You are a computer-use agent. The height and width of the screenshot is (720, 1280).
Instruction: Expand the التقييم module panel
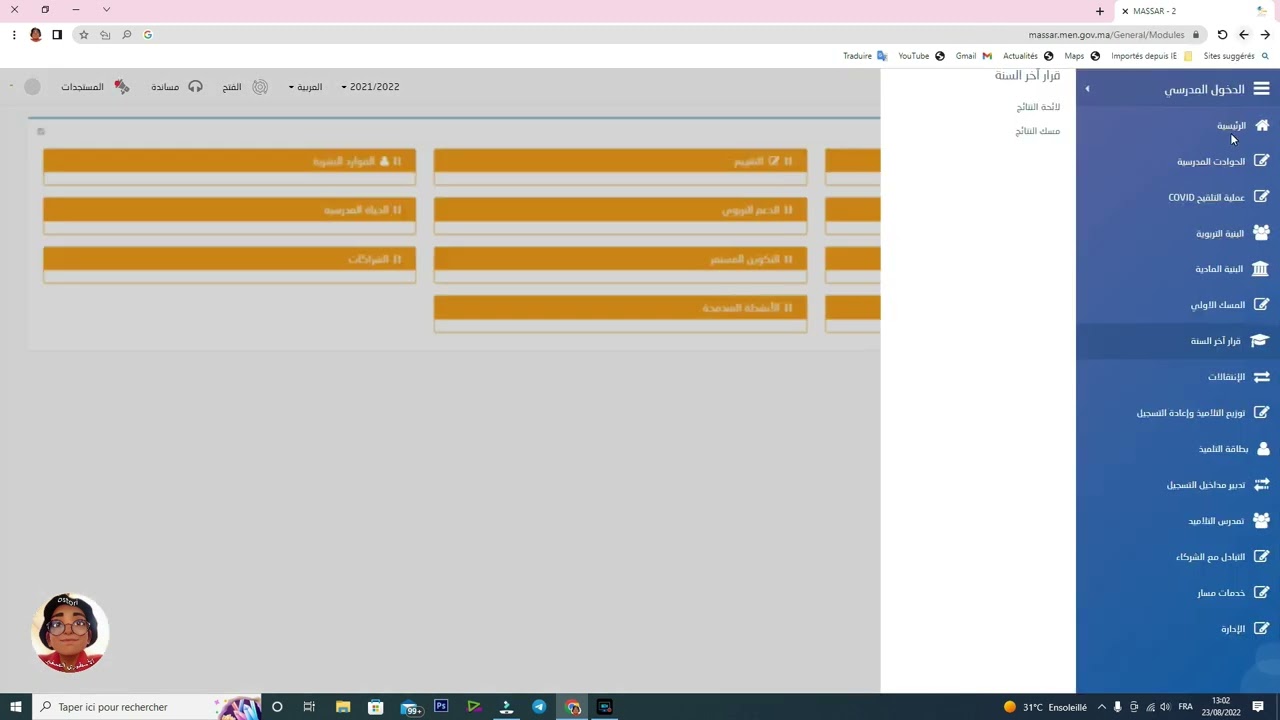(620, 161)
